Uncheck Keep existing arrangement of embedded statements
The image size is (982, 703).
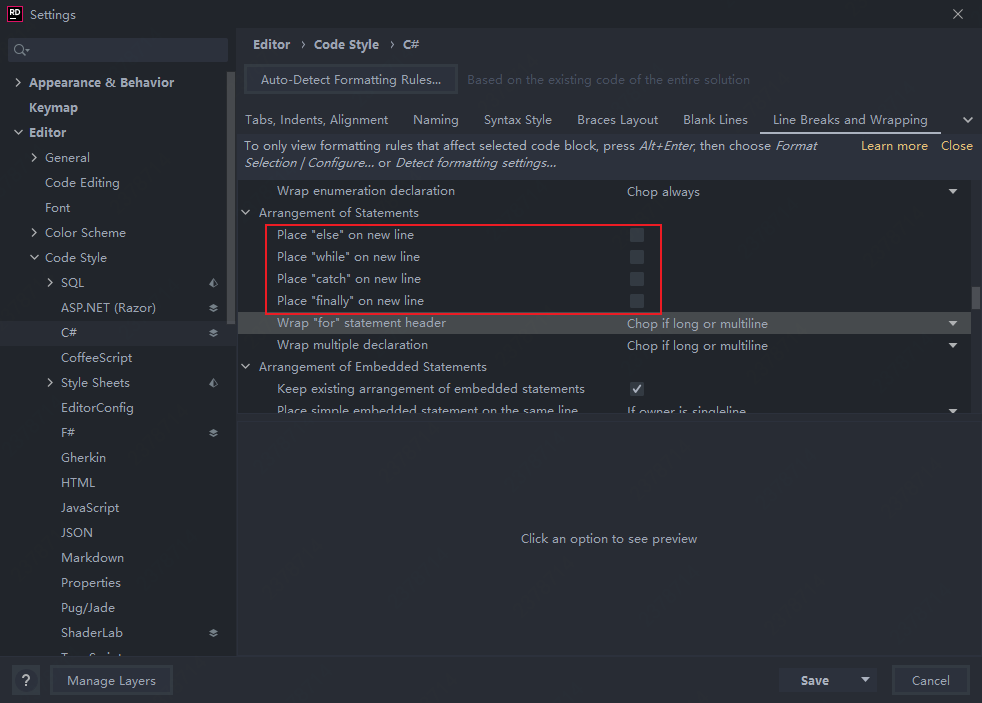click(x=637, y=388)
